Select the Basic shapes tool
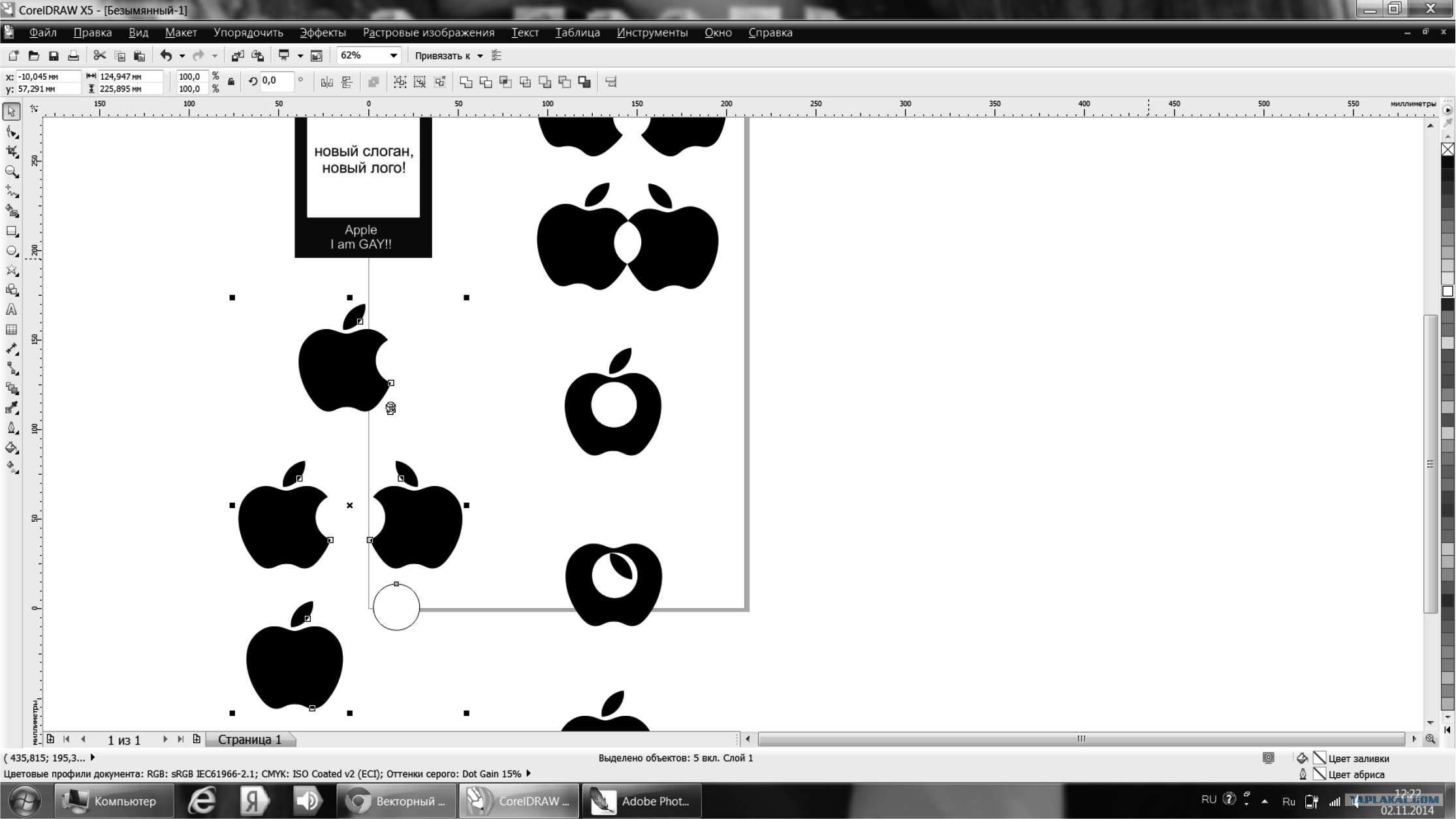Screen dimensions: 1456x819 (x=12, y=290)
